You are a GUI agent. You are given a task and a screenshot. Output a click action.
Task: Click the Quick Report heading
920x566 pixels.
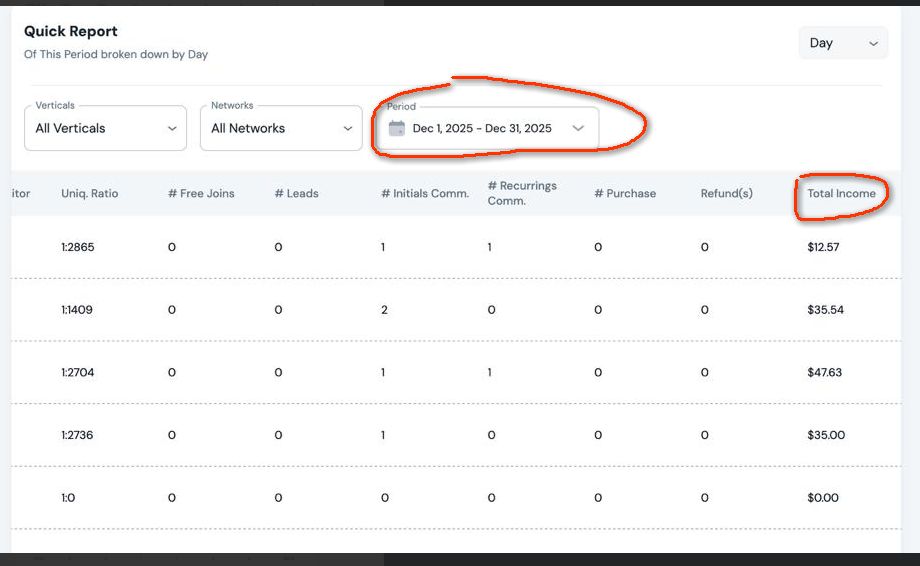[x=71, y=32]
